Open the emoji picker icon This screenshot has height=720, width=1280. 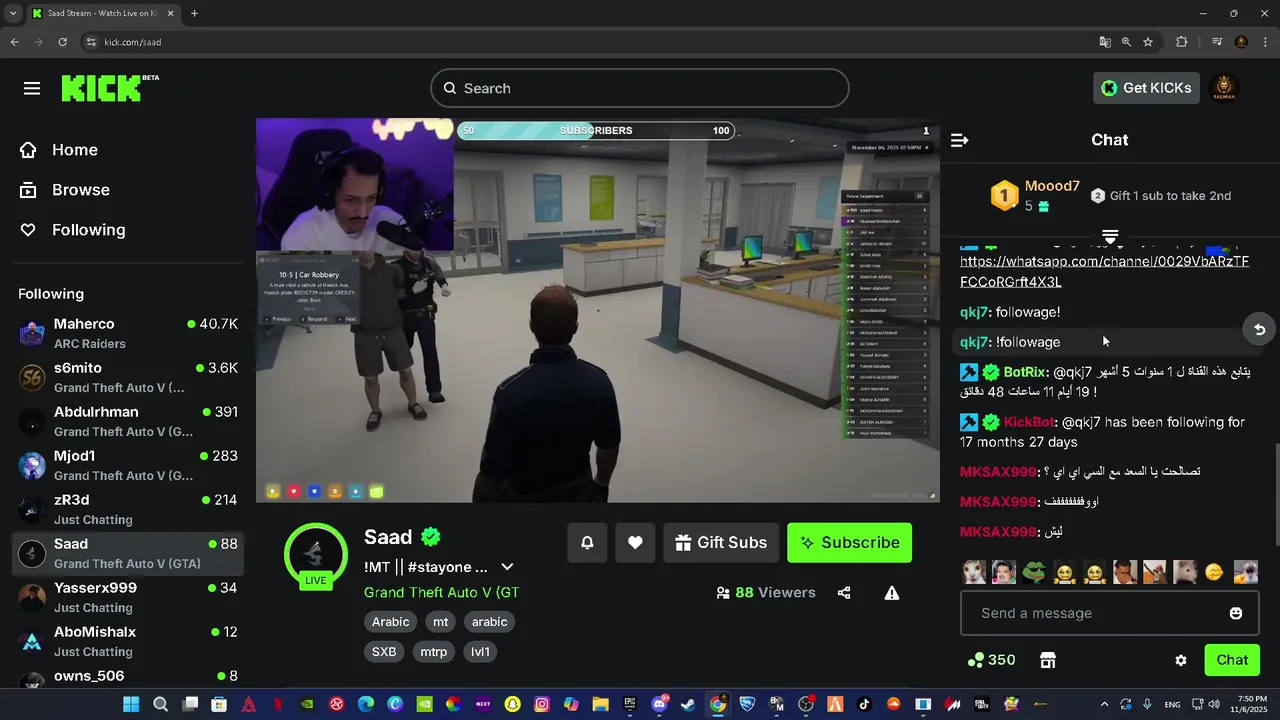click(1236, 613)
